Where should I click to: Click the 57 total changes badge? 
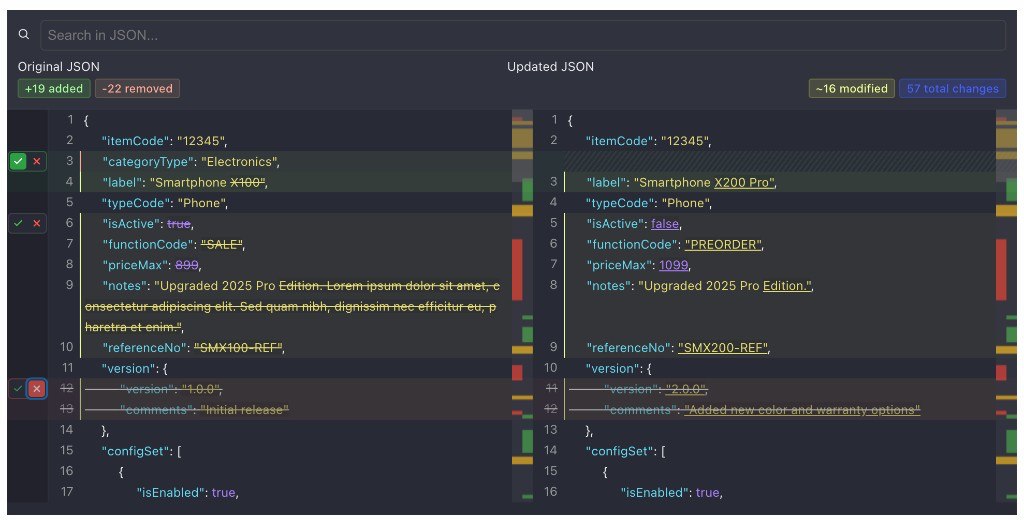tap(952, 89)
